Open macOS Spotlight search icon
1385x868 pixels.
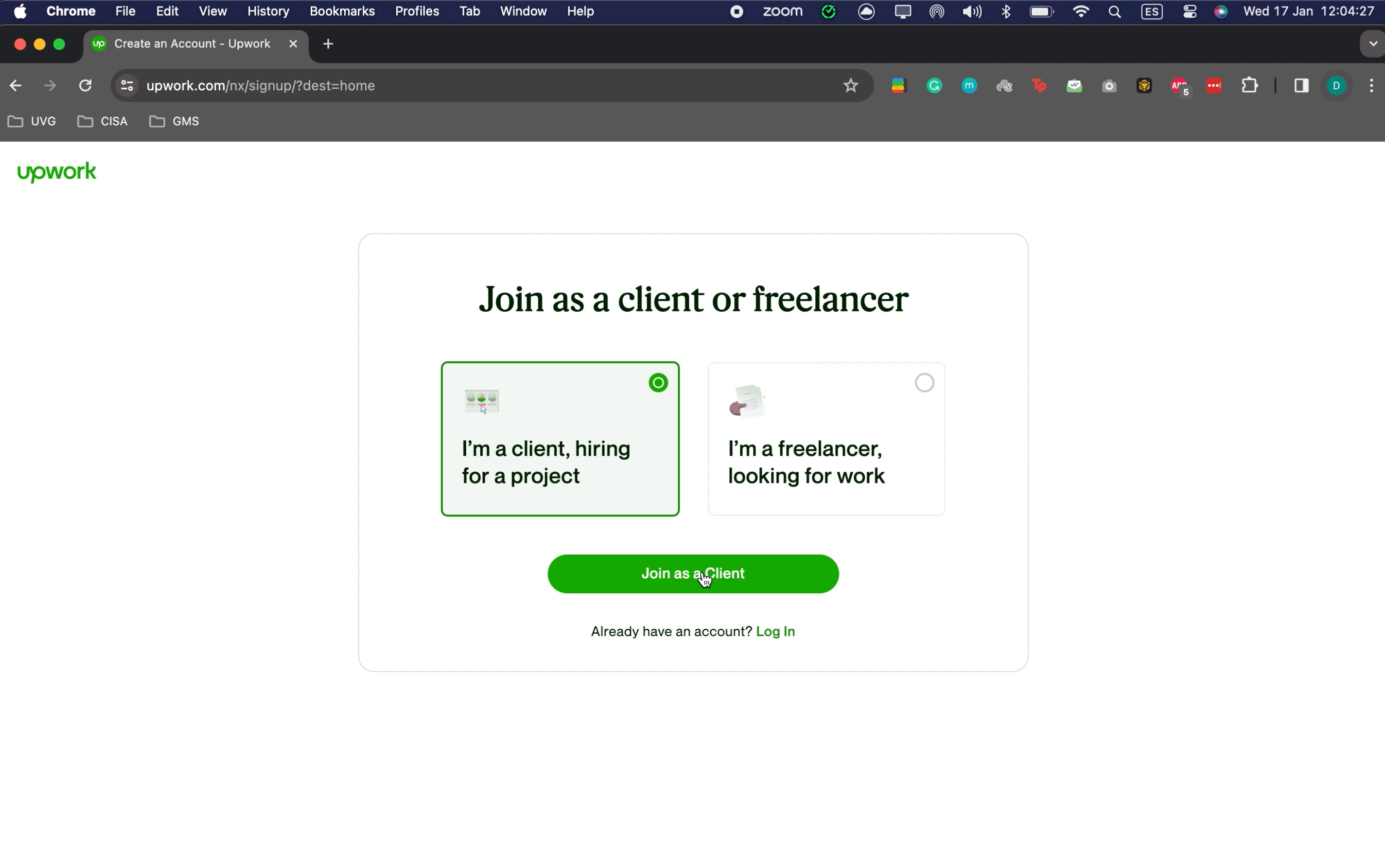coord(1115,11)
